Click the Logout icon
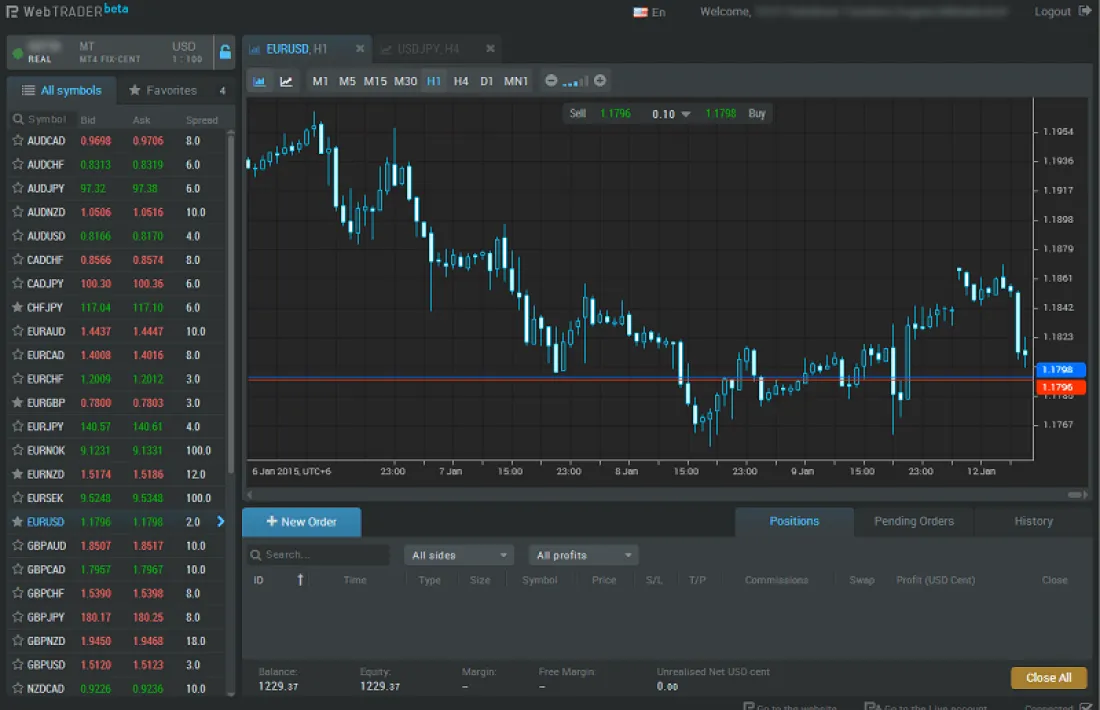Image resolution: width=1100 pixels, height=710 pixels. tap(1086, 12)
